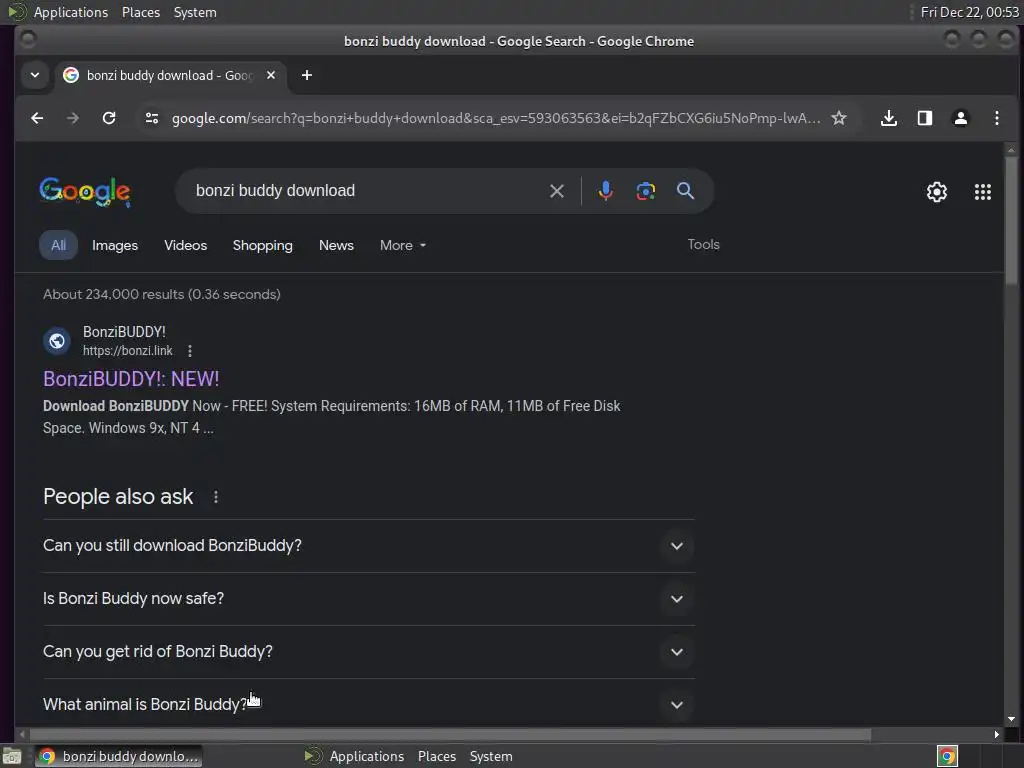Switch to Videos results
The width and height of the screenshot is (1024, 768).
pos(185,246)
